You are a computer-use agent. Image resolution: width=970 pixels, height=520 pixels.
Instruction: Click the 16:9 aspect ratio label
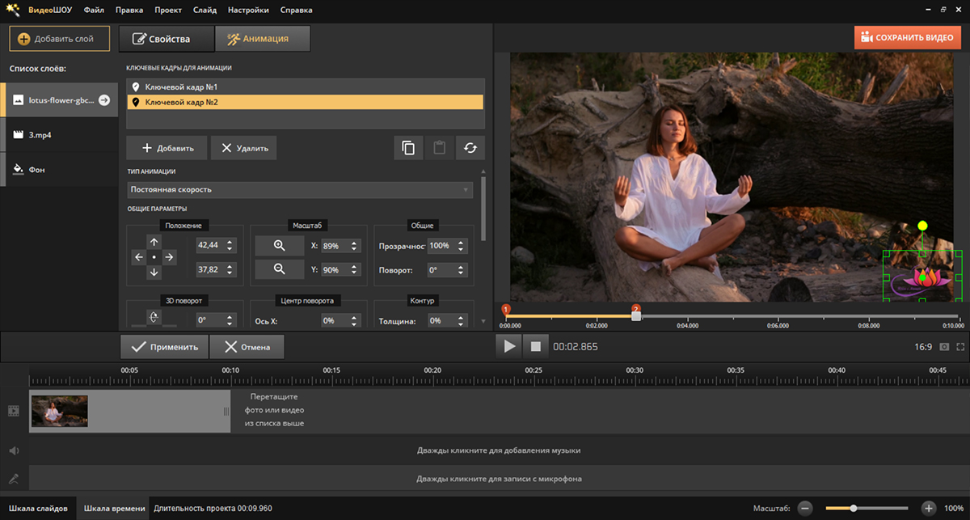(923, 347)
